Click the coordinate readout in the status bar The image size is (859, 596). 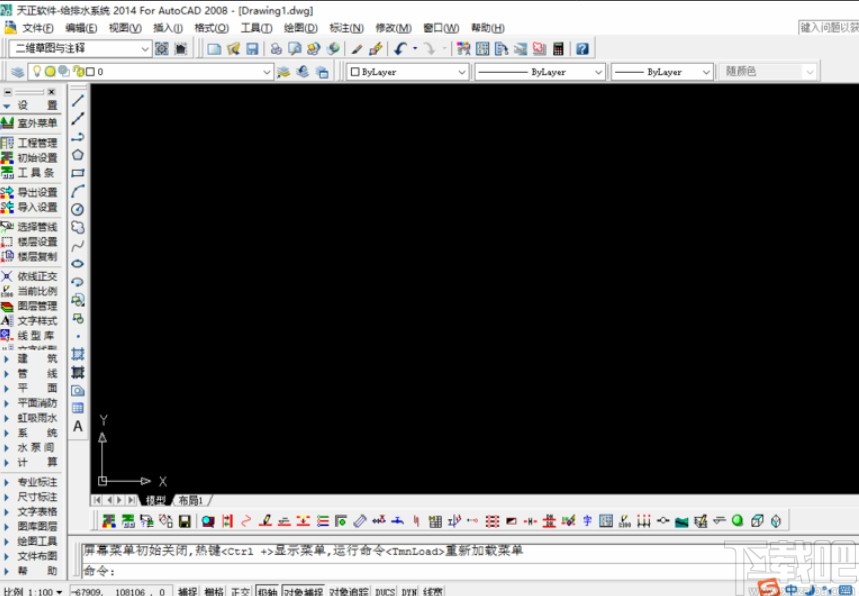tap(120, 592)
